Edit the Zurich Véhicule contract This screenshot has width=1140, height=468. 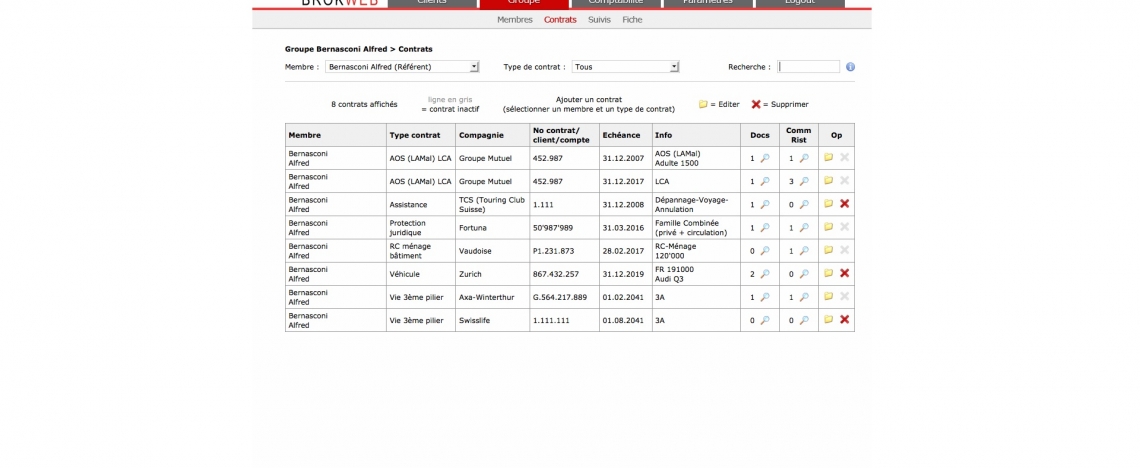click(x=828, y=273)
